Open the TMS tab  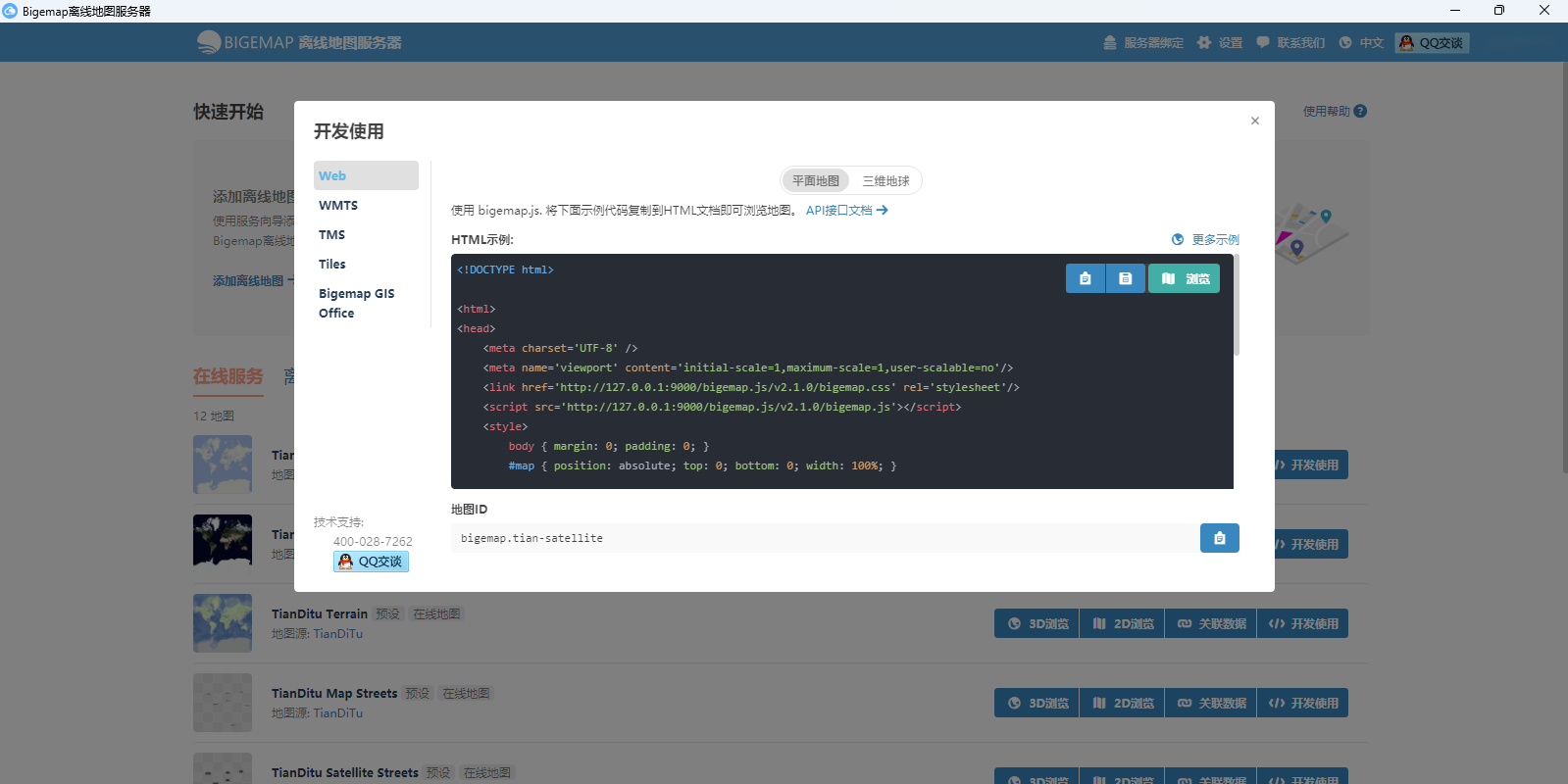click(332, 234)
